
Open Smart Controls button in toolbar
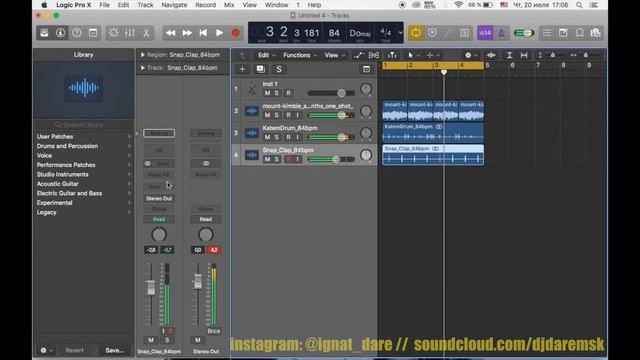113,33
